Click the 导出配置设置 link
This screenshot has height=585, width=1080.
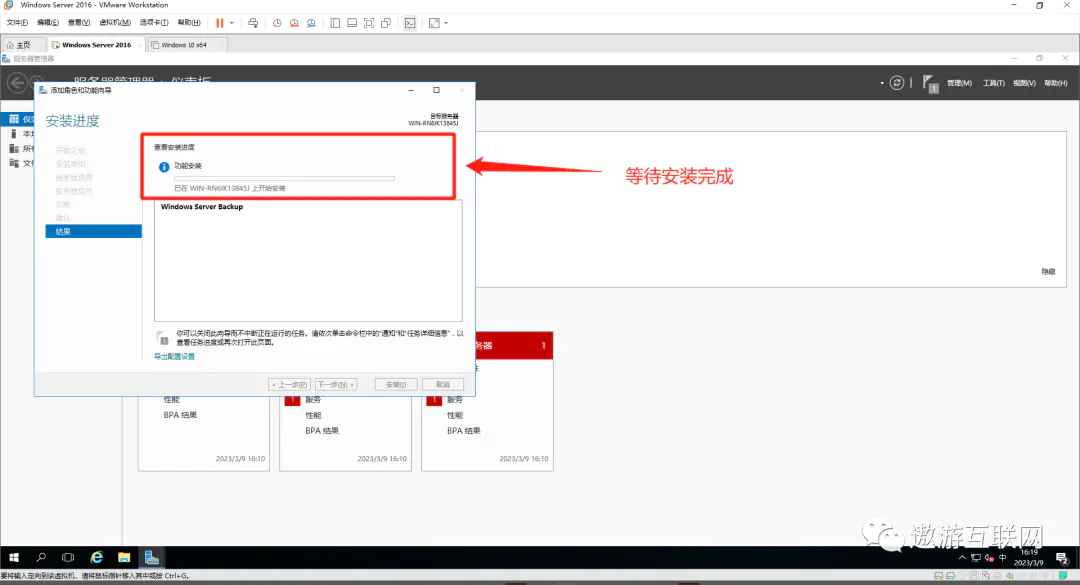(x=174, y=356)
